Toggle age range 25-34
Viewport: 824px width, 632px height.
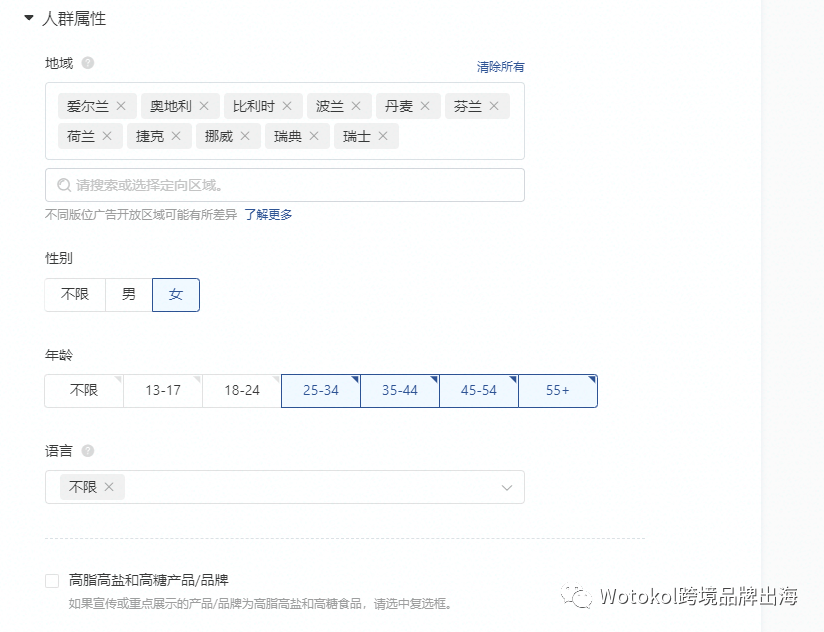[321, 391]
